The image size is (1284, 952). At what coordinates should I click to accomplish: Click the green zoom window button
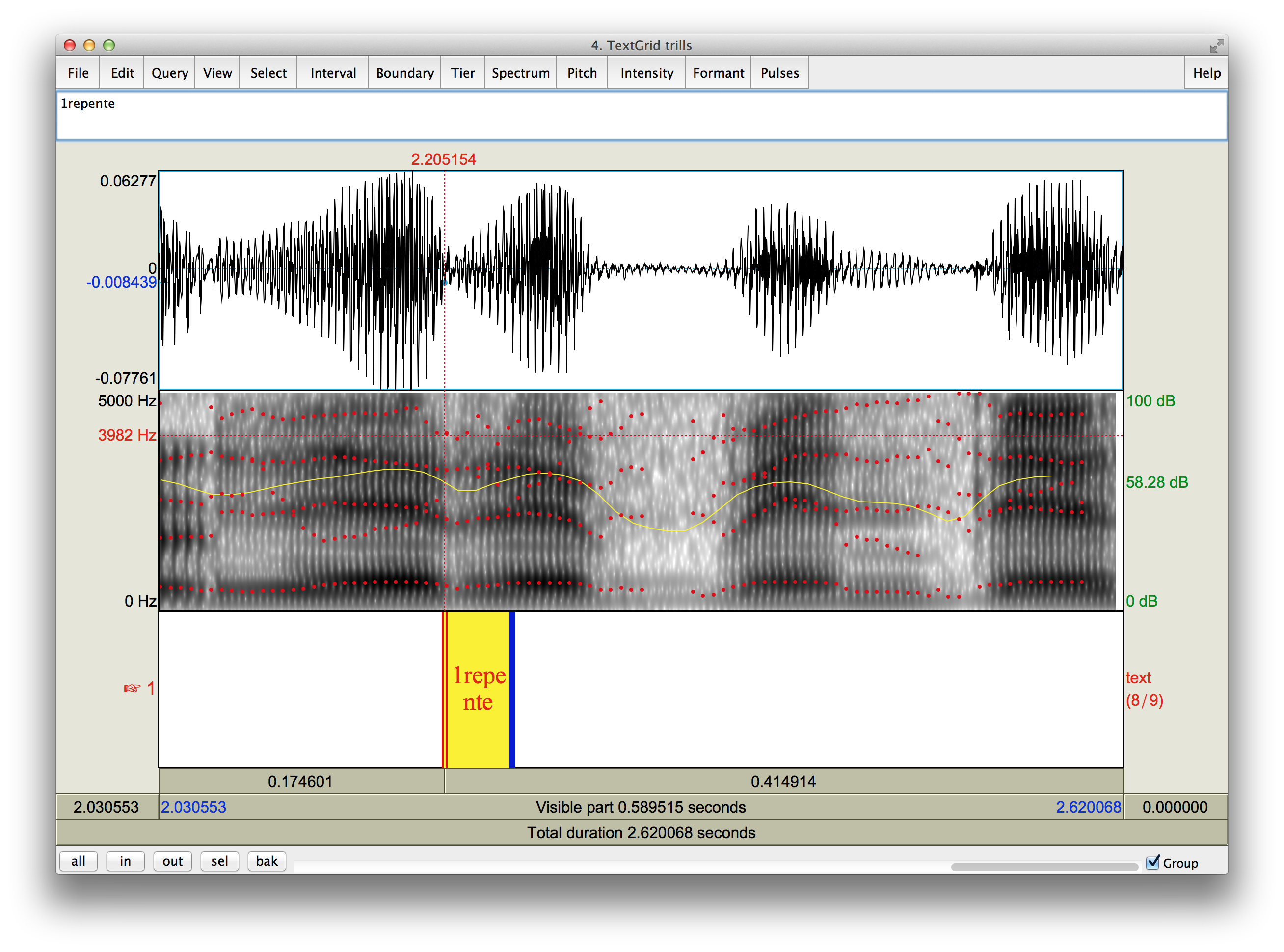tap(109, 45)
